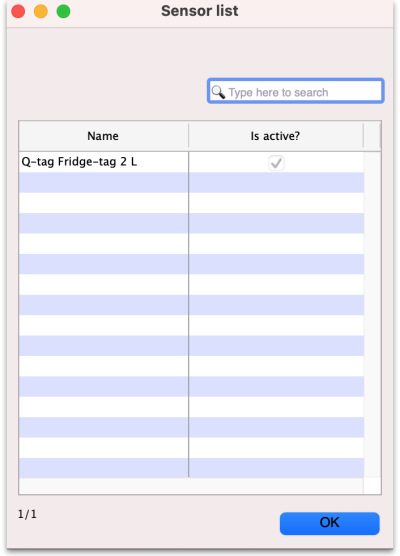
Task: Minimize the window using the yellow button
Action: pyautogui.click(x=41, y=11)
